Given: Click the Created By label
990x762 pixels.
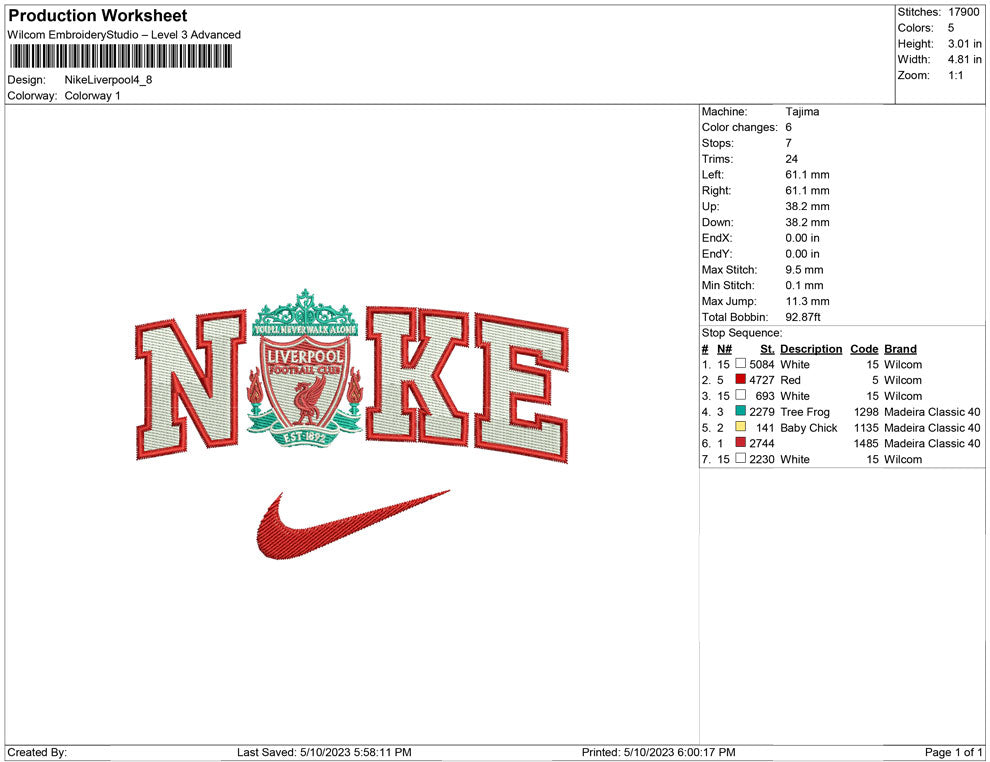Looking at the screenshot, I should [x=37, y=752].
